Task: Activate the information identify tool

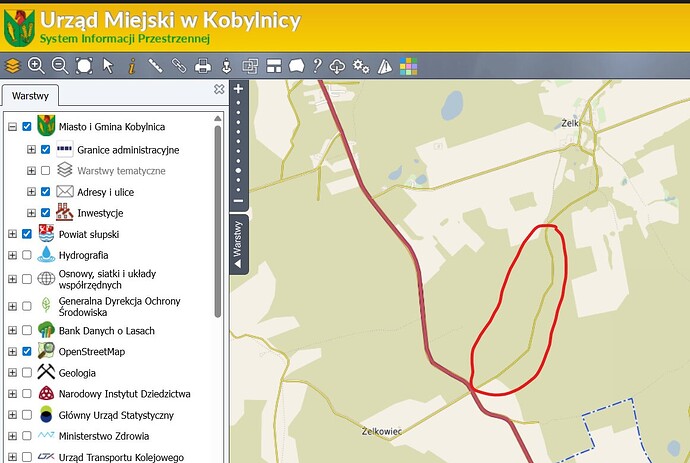Action: point(132,66)
